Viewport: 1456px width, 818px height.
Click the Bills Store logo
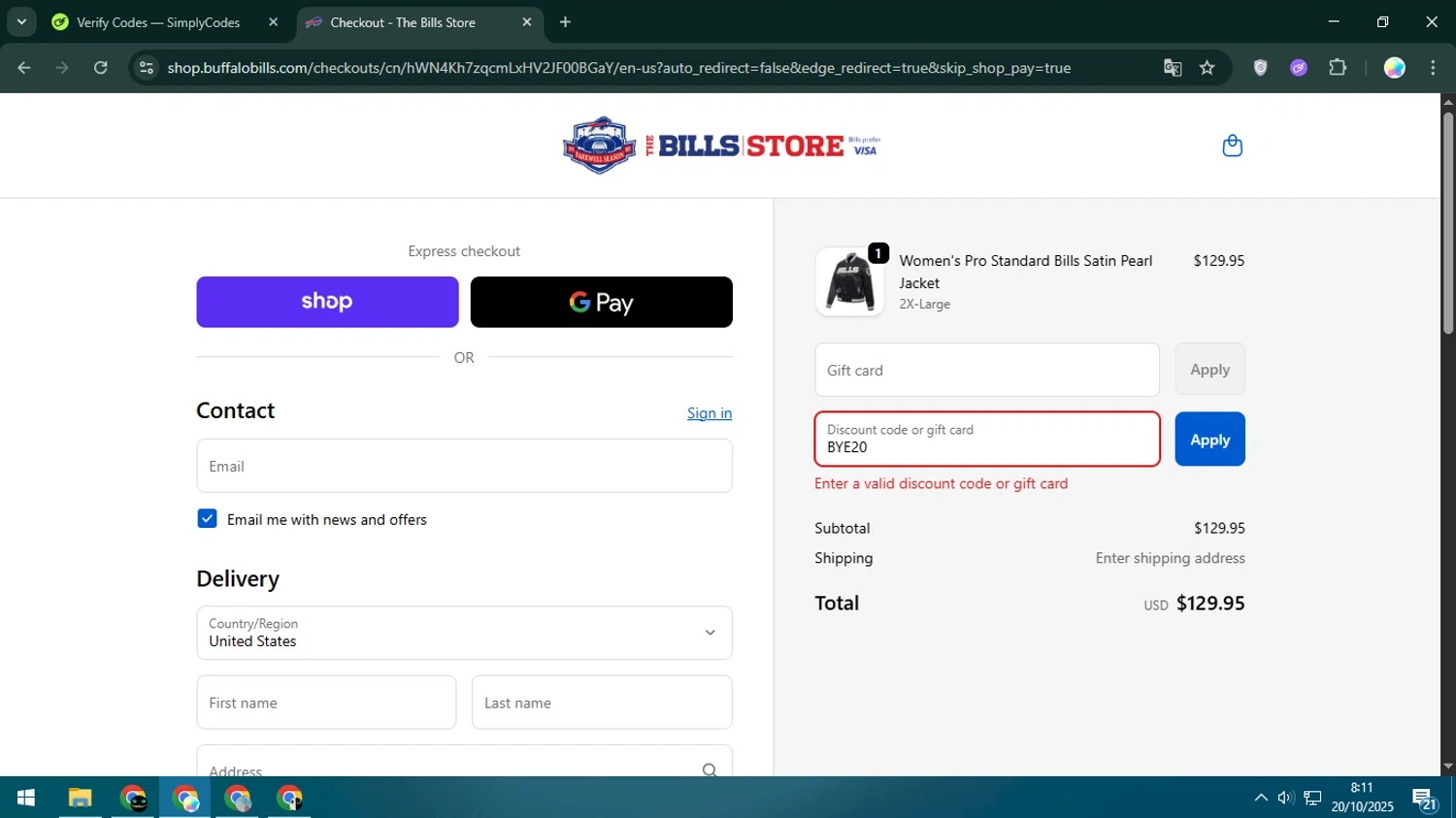pos(721,146)
